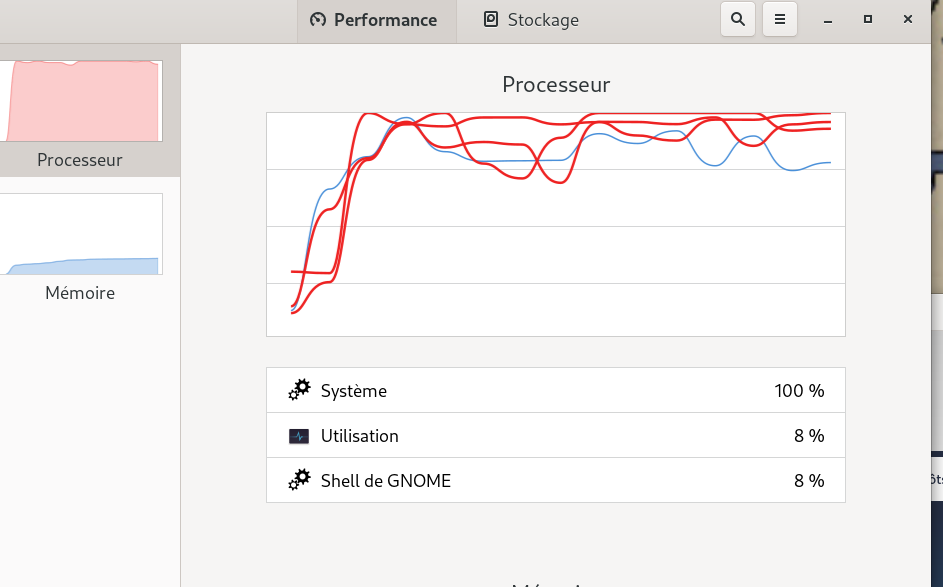Select the Système process row
Viewport: 943px width, 587px height.
pos(556,390)
